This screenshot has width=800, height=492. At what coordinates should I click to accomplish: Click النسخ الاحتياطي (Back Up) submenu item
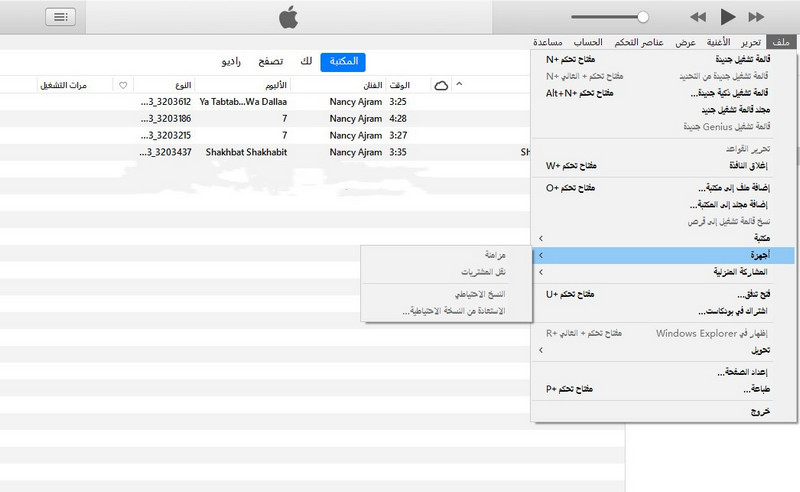446,294
